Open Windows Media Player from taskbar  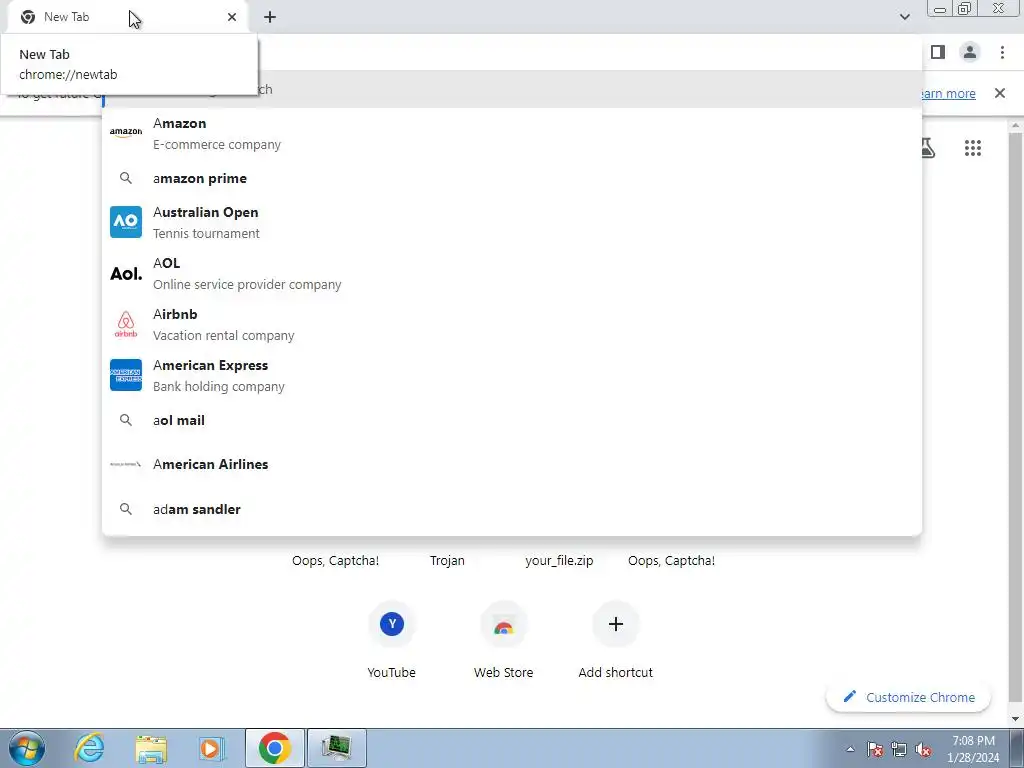tap(212, 748)
